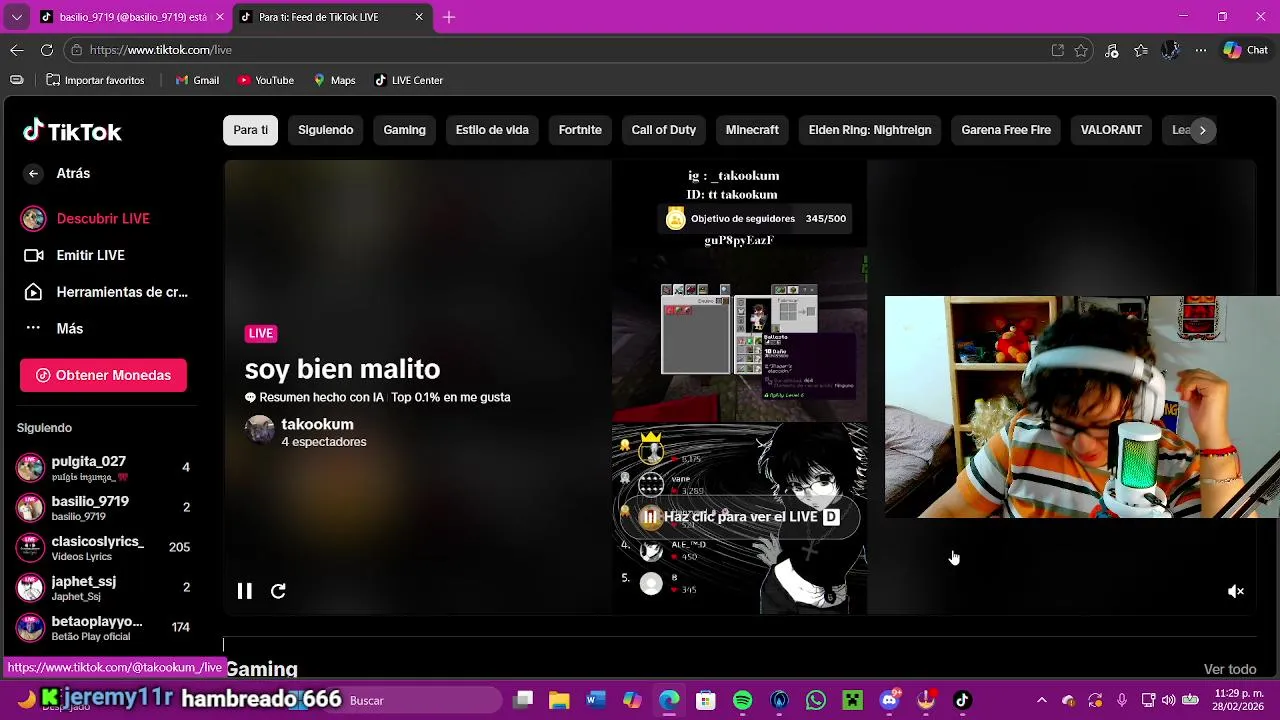The width and height of the screenshot is (1280, 720).
Task: Open basilio_9719 live from Siguiendo list
Action: (103, 507)
